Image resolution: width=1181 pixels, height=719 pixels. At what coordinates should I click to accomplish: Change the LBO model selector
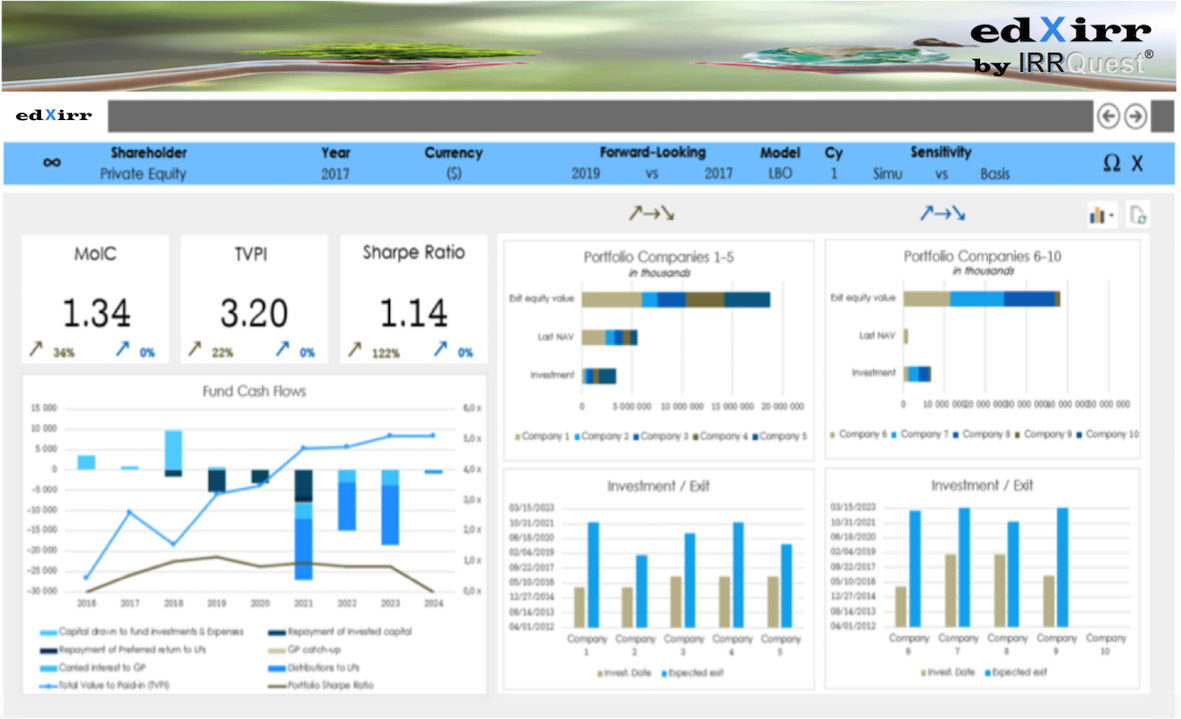point(780,174)
